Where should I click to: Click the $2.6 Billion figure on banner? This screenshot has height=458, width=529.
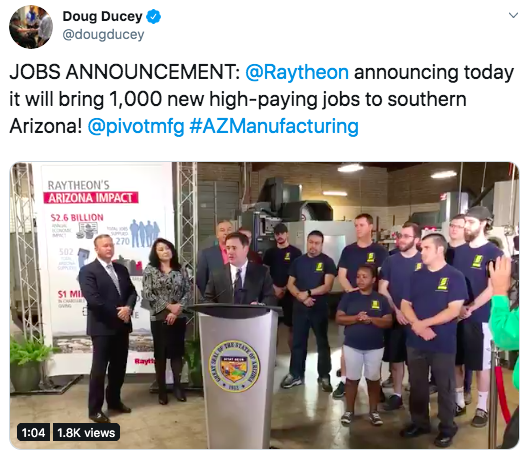[77, 218]
